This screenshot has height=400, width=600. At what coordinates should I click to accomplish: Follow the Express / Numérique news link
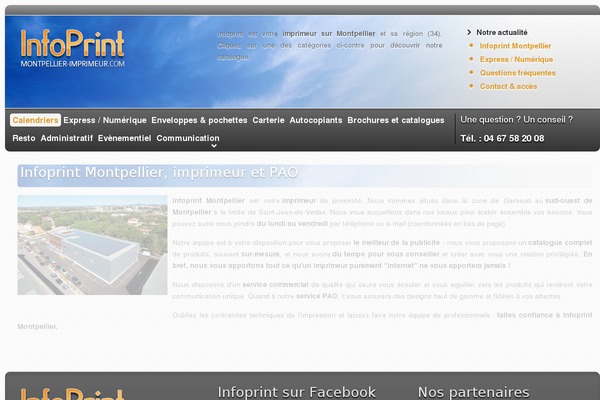tap(516, 59)
